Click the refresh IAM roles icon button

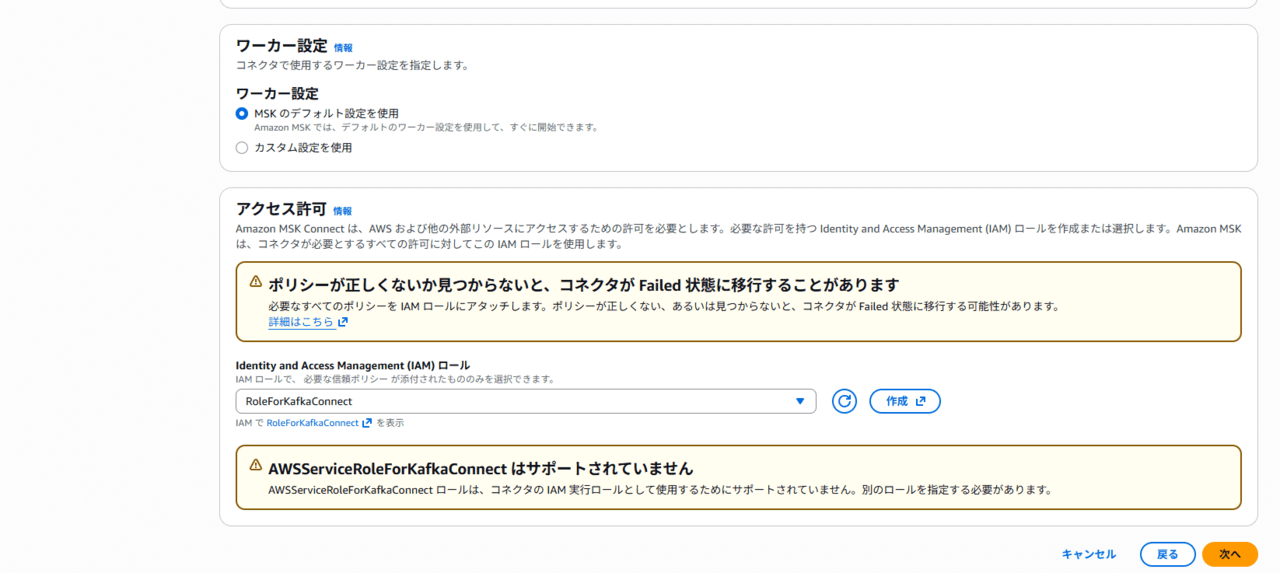coord(844,401)
